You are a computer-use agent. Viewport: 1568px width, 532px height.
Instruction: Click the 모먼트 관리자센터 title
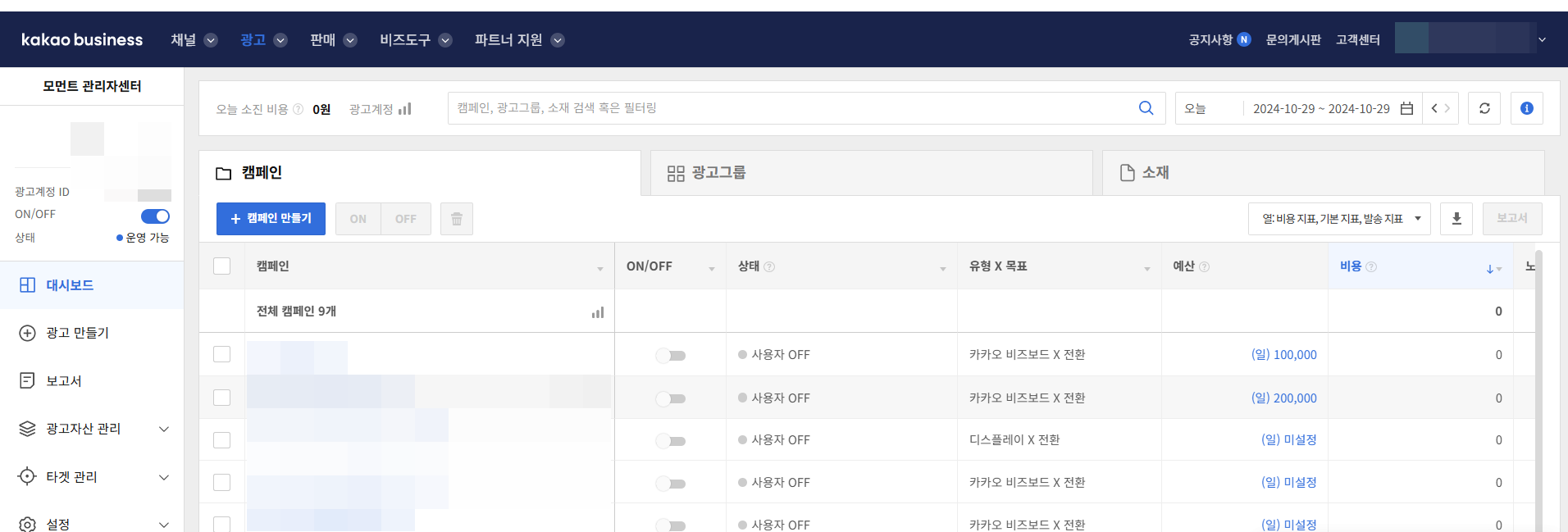92,86
